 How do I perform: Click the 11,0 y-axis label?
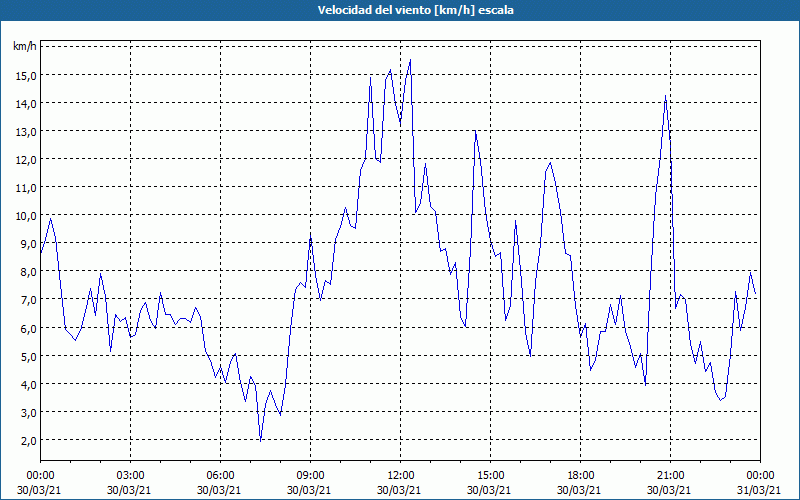[26, 188]
